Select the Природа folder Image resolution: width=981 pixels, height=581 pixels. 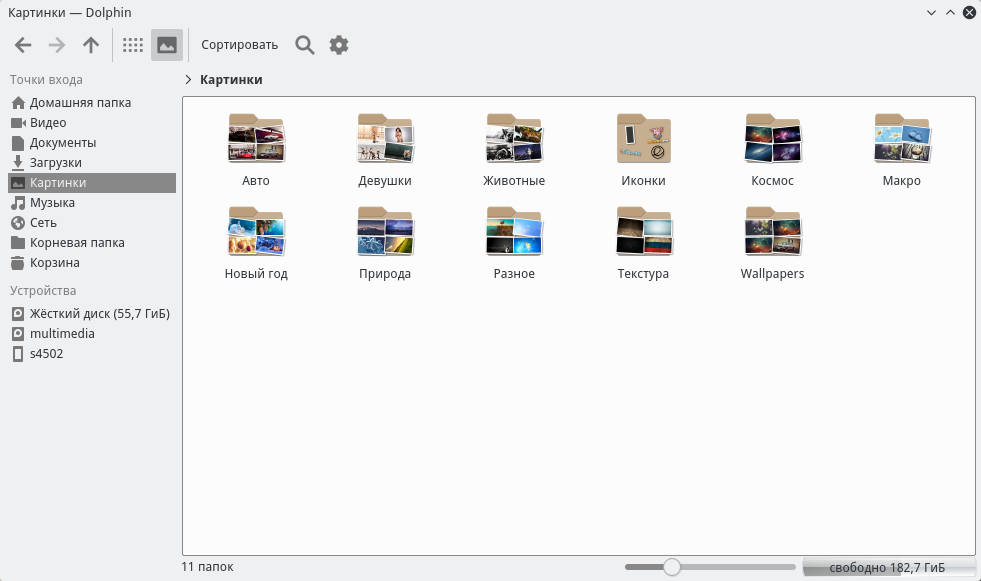[385, 243]
